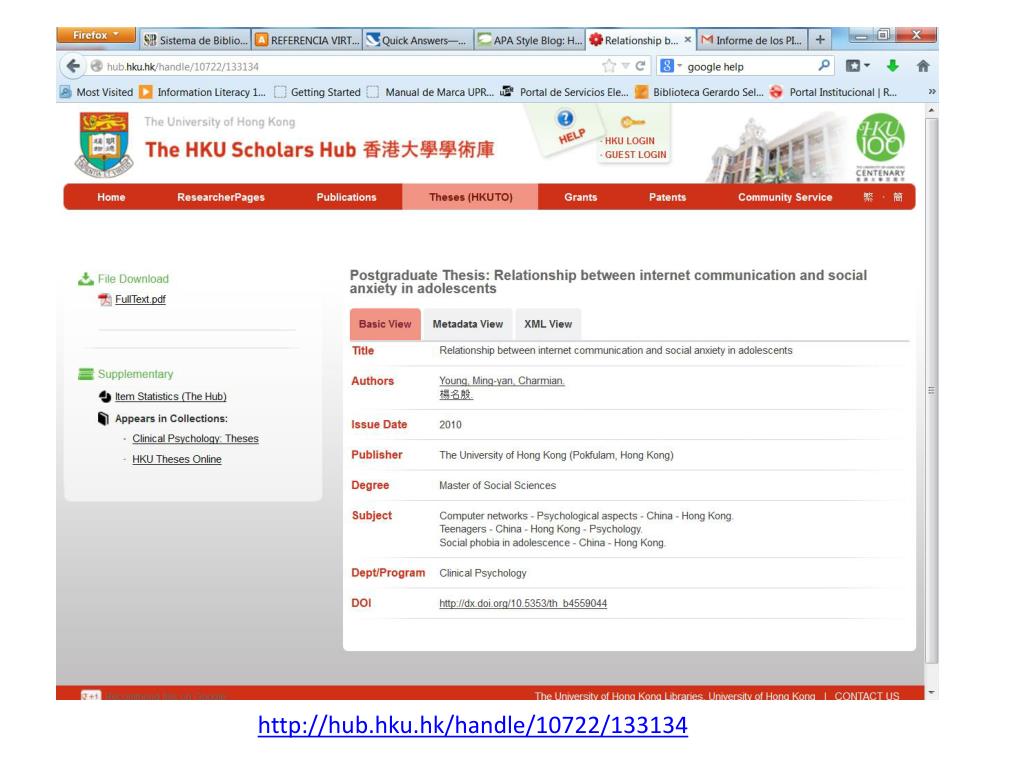
Task: Click the hub.hku.hk handle URL below the screenshot
Action: (472, 725)
